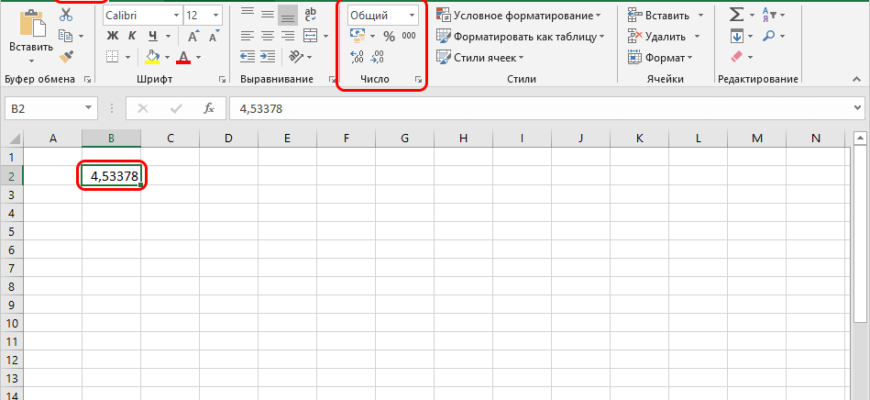Image resolution: width=870 pixels, height=400 pixels.
Task: Click the Cut scissors icon
Action: (65, 14)
